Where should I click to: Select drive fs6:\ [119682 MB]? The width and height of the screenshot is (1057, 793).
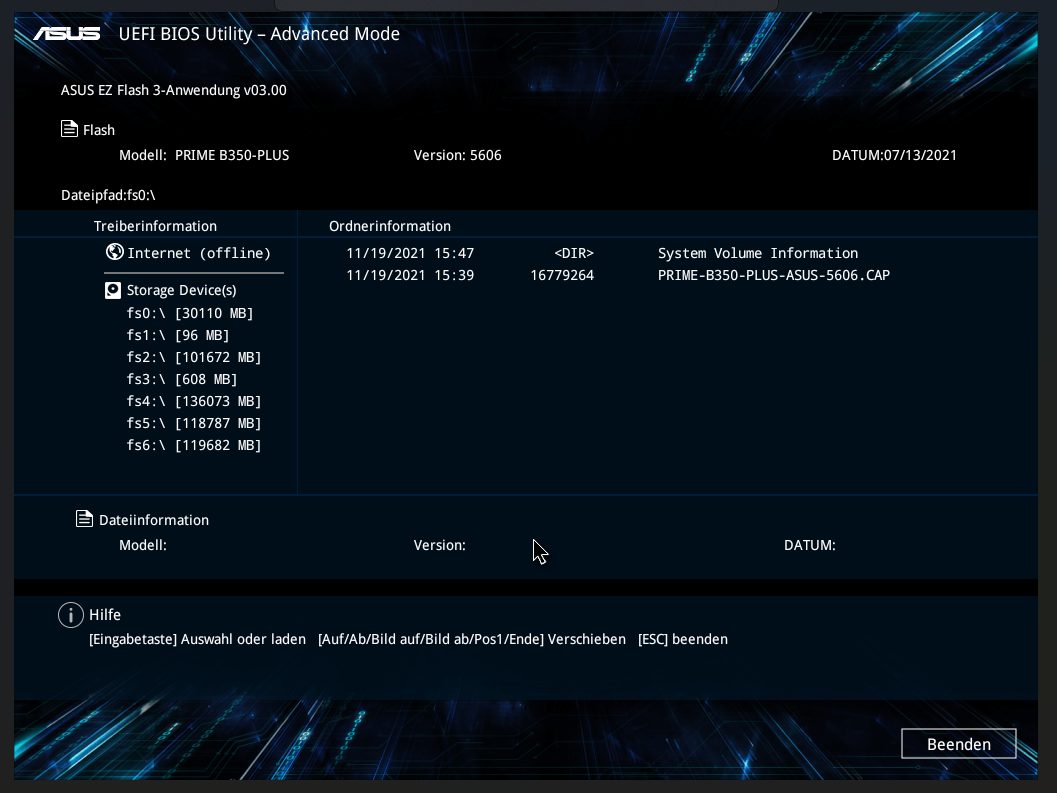193,445
